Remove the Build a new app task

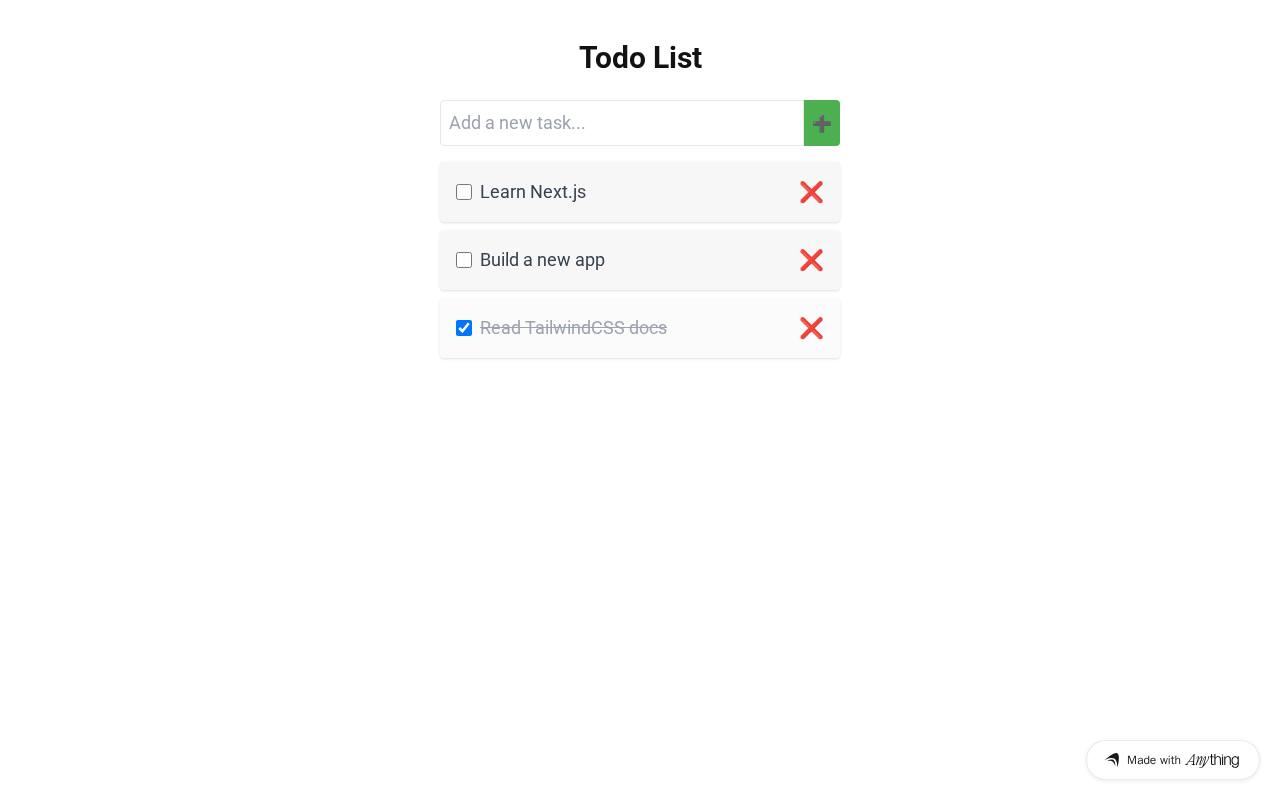[x=811, y=260]
